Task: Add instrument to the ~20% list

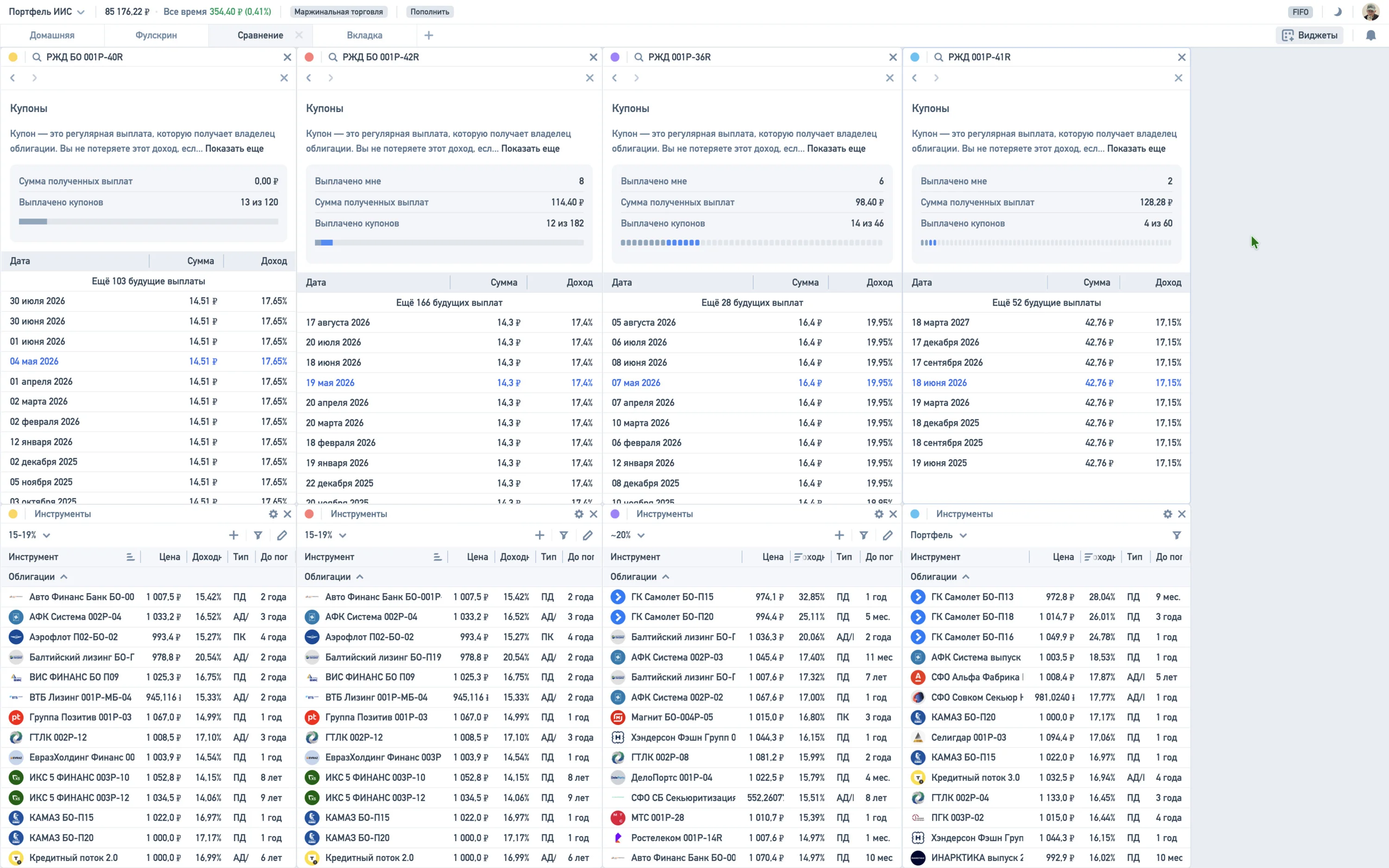Action: [839, 535]
